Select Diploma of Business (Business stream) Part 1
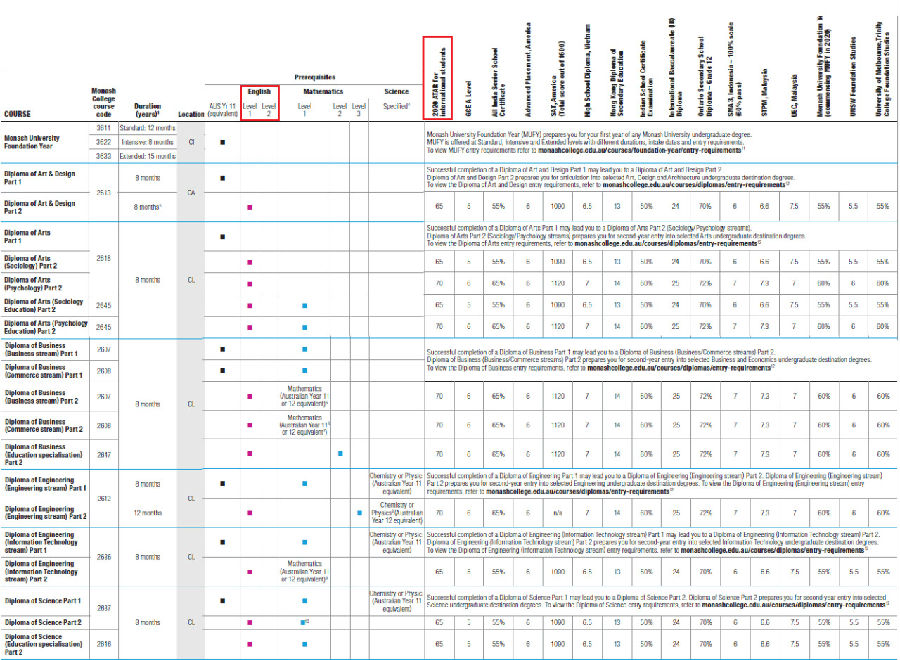This screenshot has height=660, width=900. click(x=41, y=350)
